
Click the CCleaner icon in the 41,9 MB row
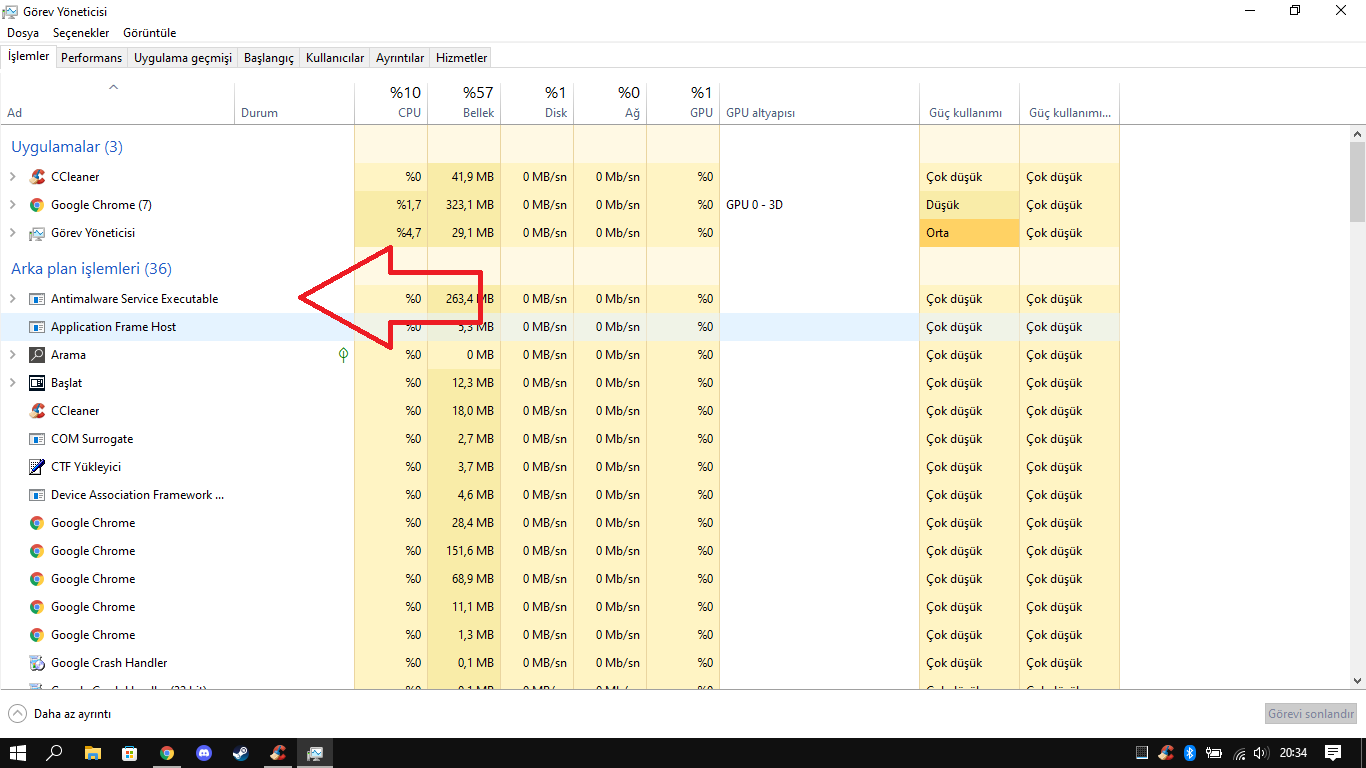(37, 177)
